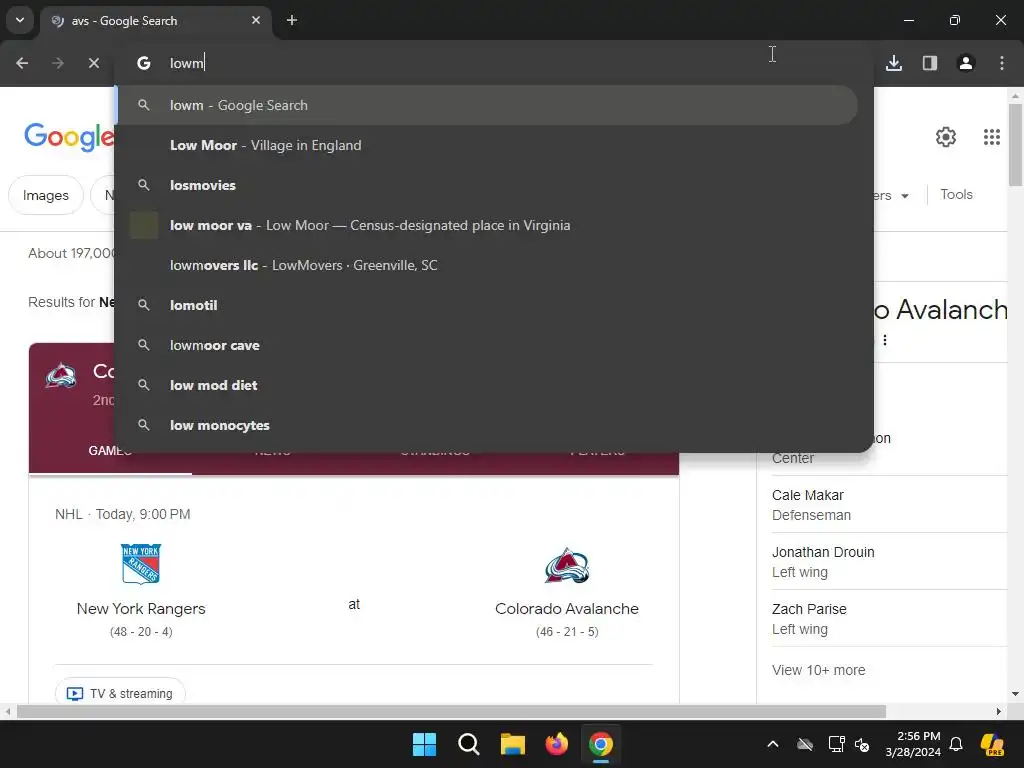Click the Google logo

[x=69, y=137]
